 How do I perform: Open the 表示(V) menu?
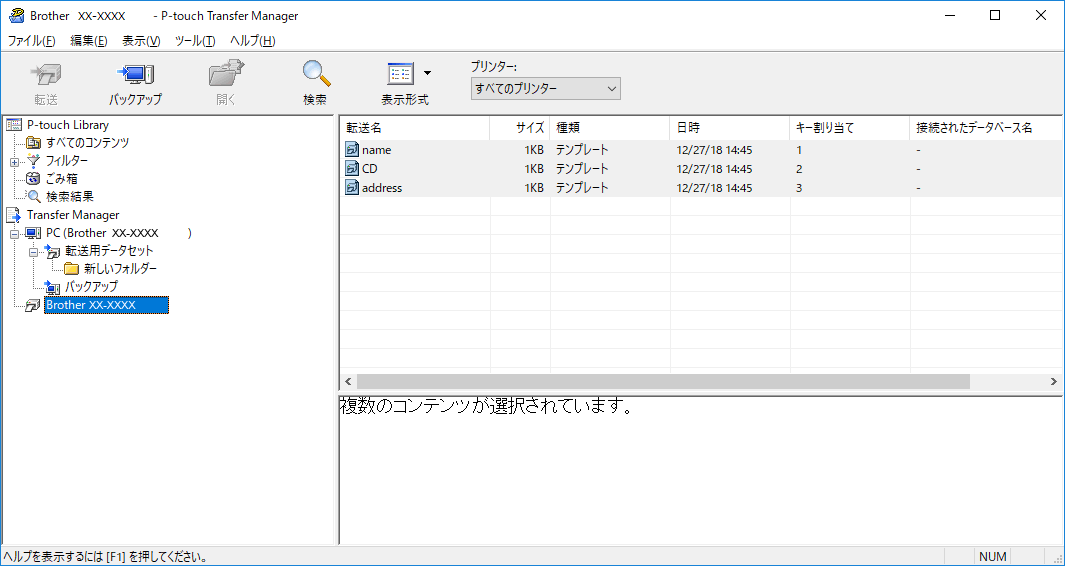pyautogui.click(x=141, y=41)
